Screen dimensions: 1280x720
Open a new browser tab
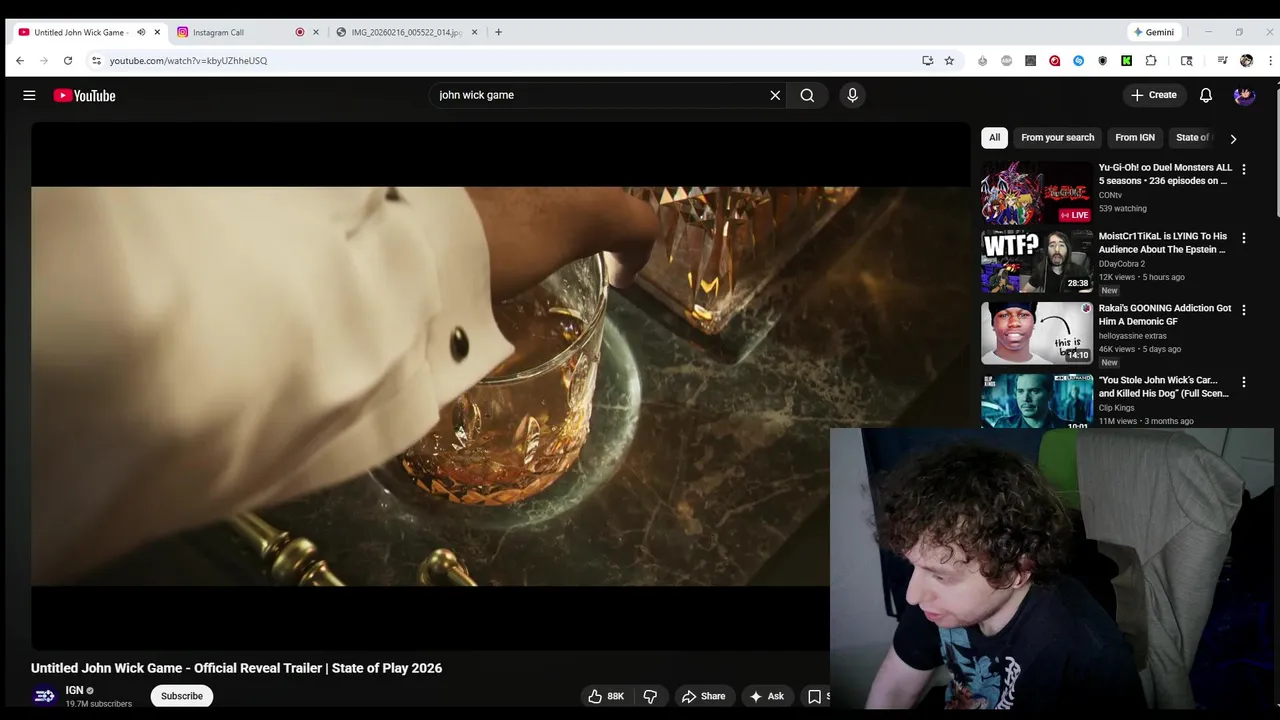[498, 32]
